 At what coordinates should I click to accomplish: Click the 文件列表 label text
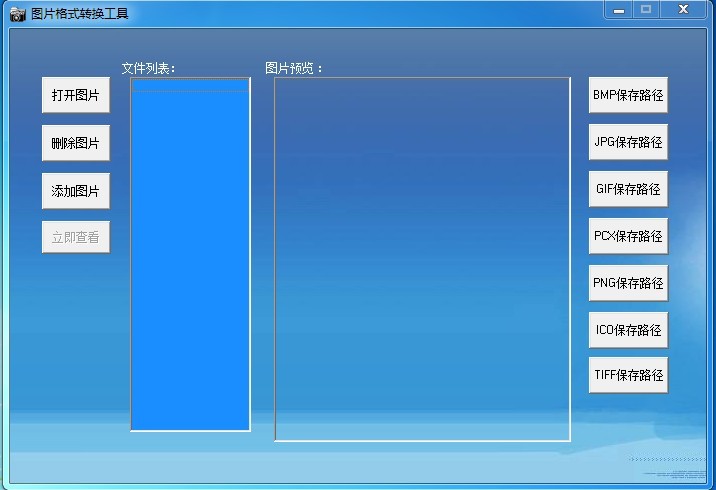(148, 68)
